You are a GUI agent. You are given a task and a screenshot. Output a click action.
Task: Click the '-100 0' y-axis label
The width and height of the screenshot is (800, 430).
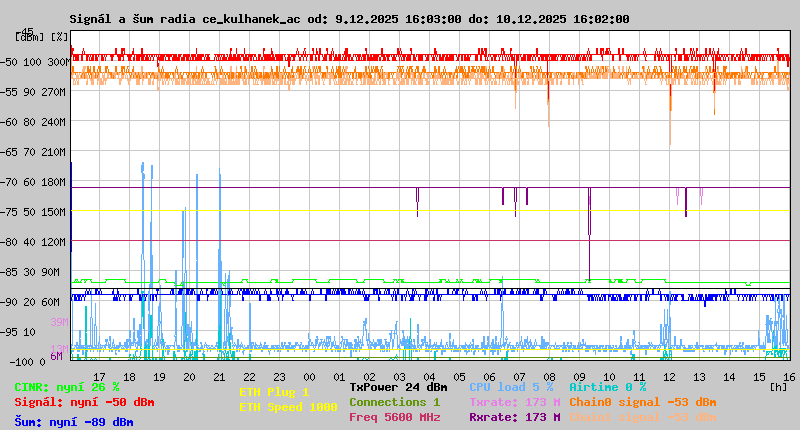click(28, 362)
